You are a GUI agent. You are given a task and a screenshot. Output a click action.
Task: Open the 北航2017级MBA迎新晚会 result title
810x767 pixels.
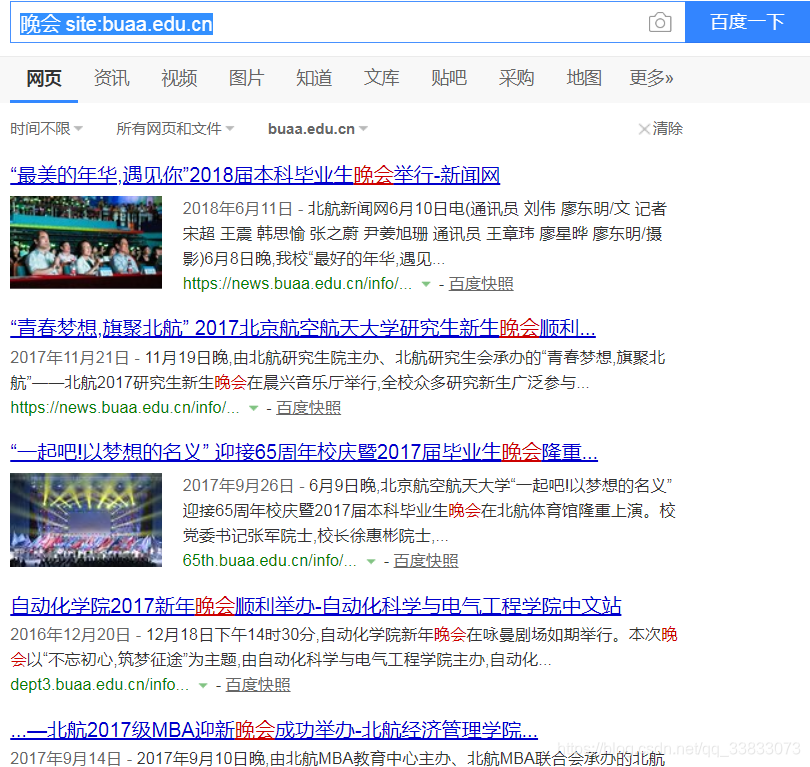pyautogui.click(x=274, y=730)
